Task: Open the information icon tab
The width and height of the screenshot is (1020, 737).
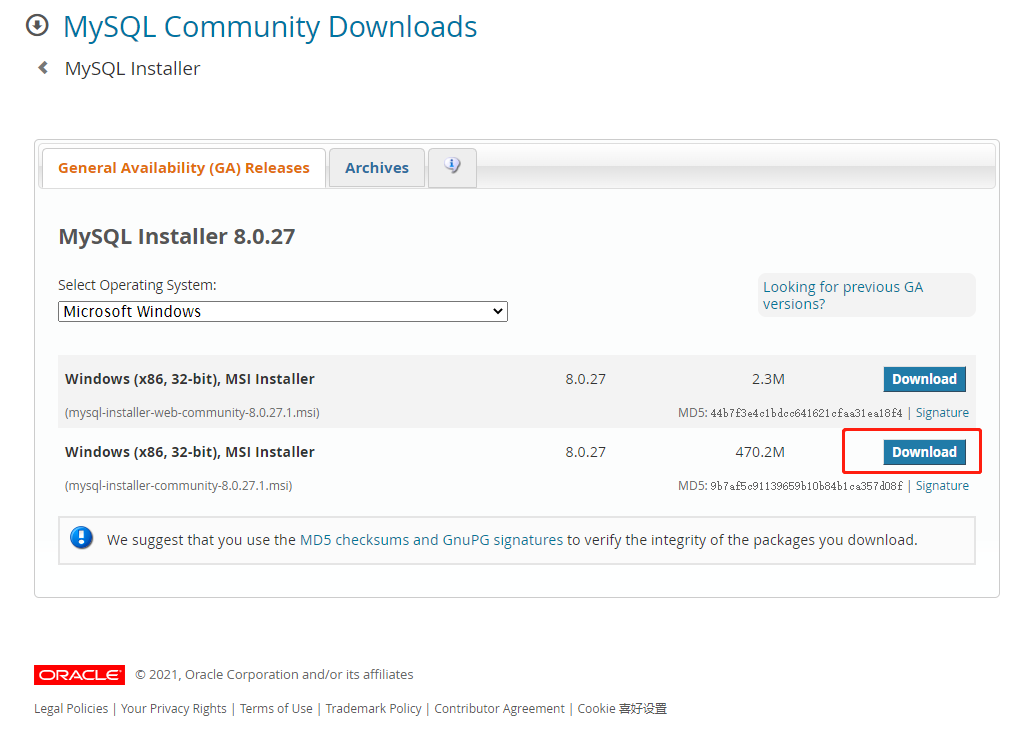Action: tap(452, 167)
